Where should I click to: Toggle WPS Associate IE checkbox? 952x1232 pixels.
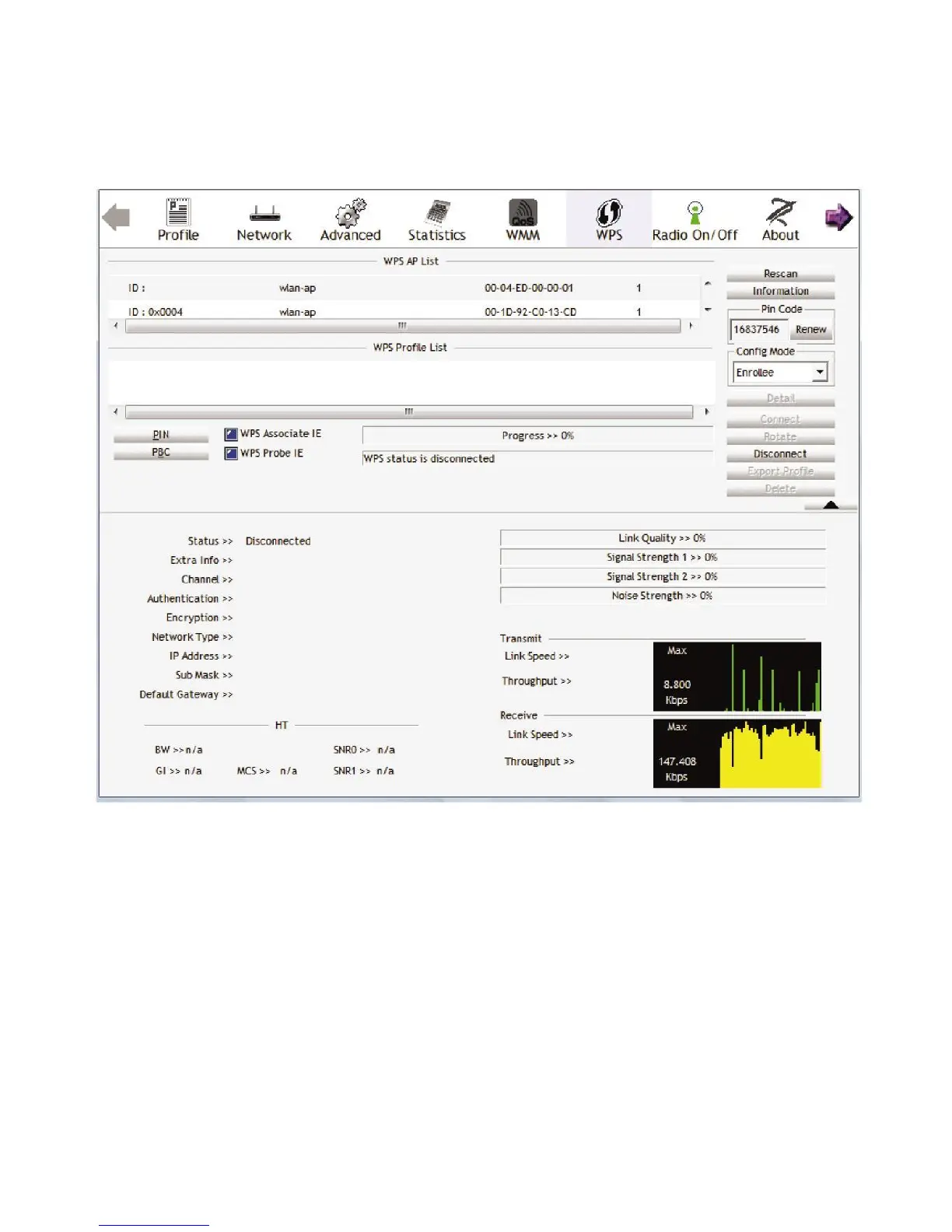(230, 434)
